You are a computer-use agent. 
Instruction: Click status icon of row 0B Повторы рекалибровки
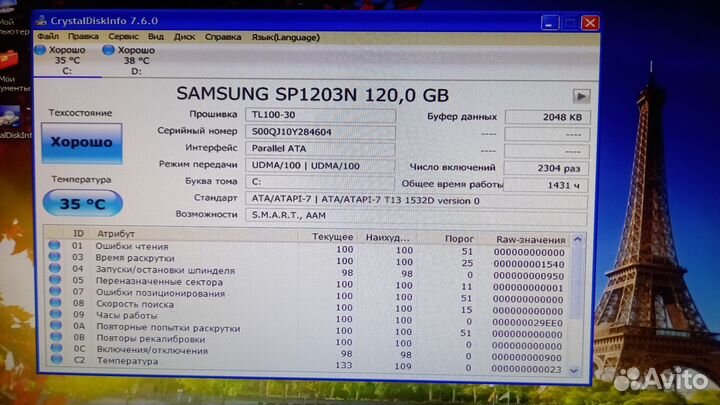(x=56, y=337)
